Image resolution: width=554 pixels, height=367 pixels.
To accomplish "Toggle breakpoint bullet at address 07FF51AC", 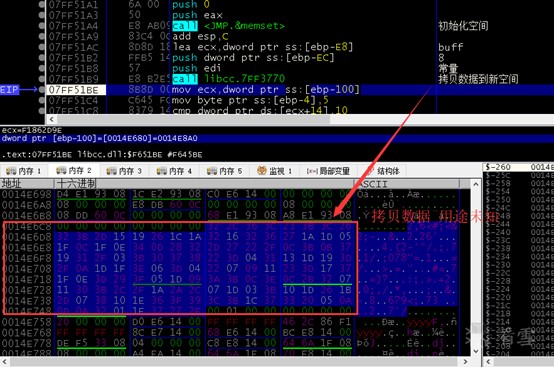I will click(42, 47).
